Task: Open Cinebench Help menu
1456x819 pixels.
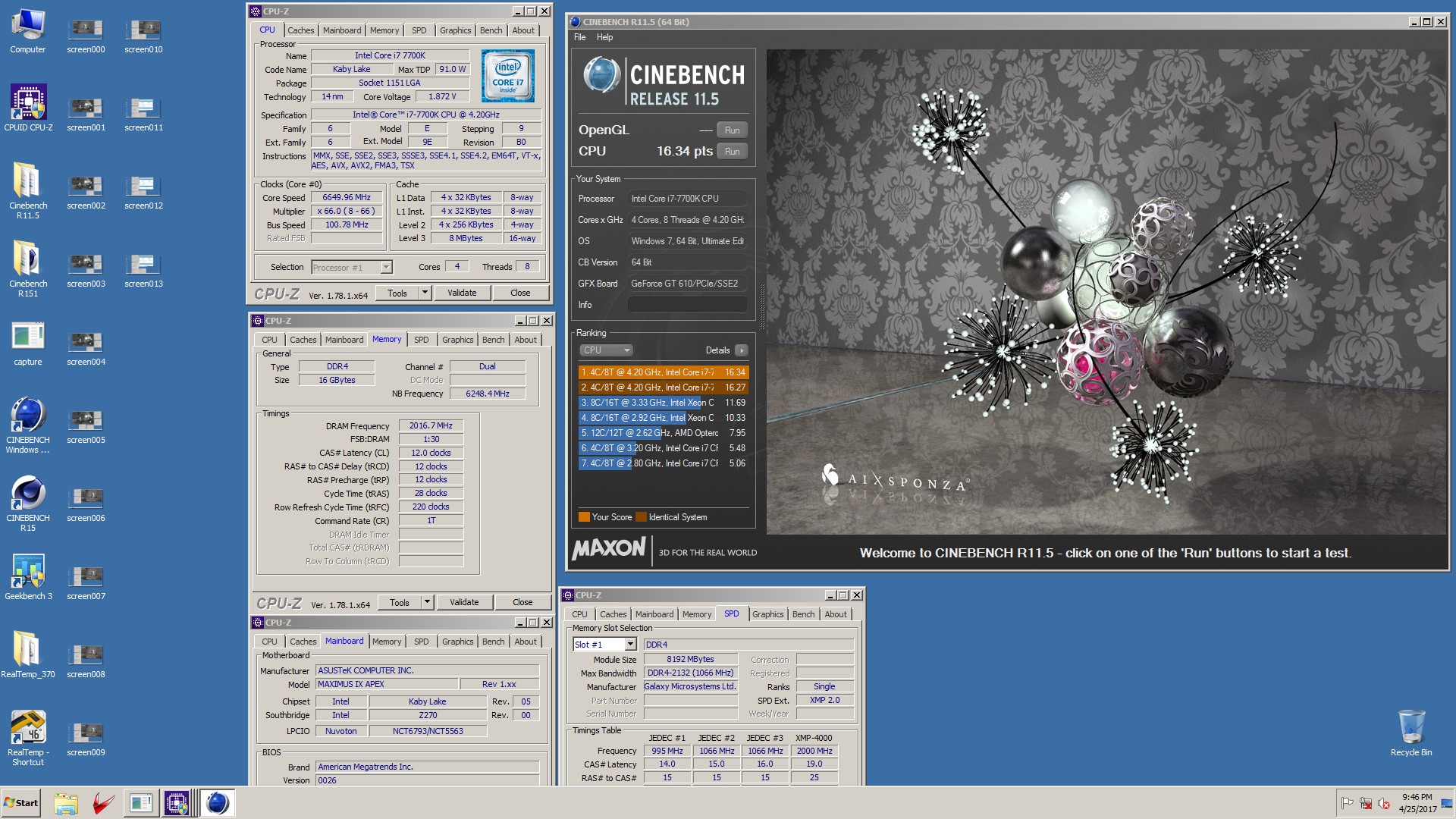Action: [604, 37]
